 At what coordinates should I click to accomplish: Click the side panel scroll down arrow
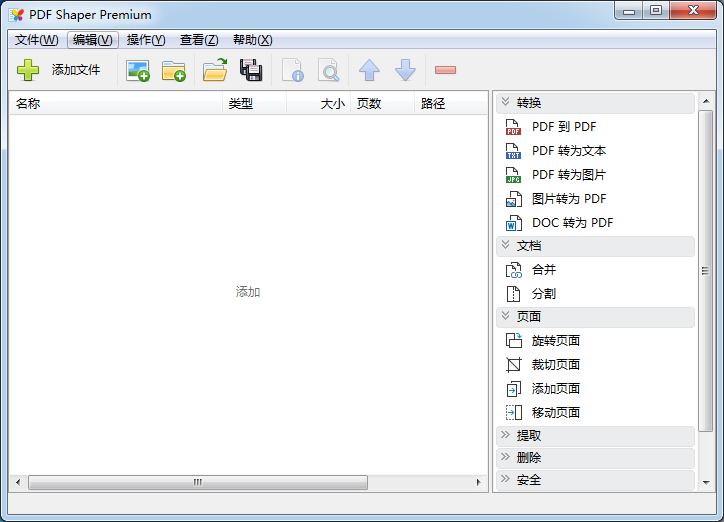[706, 483]
